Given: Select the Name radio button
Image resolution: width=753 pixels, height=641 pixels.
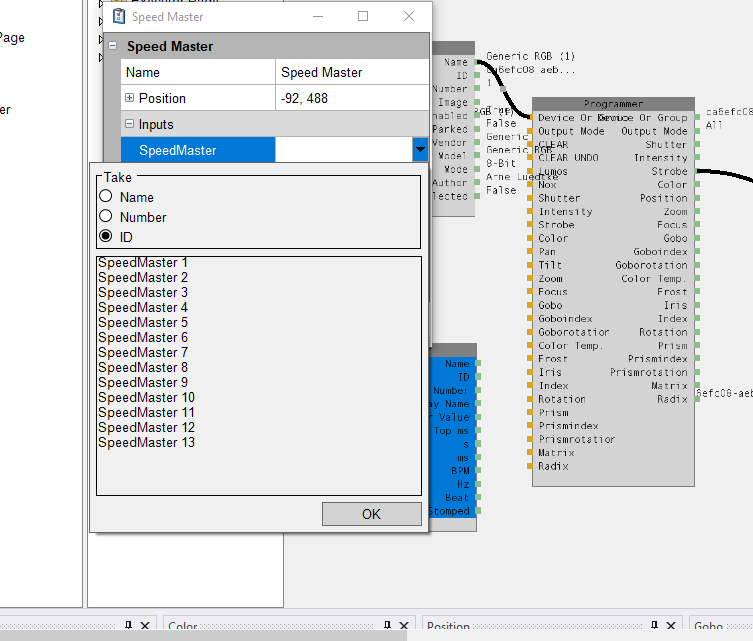Looking at the screenshot, I should coord(105,197).
